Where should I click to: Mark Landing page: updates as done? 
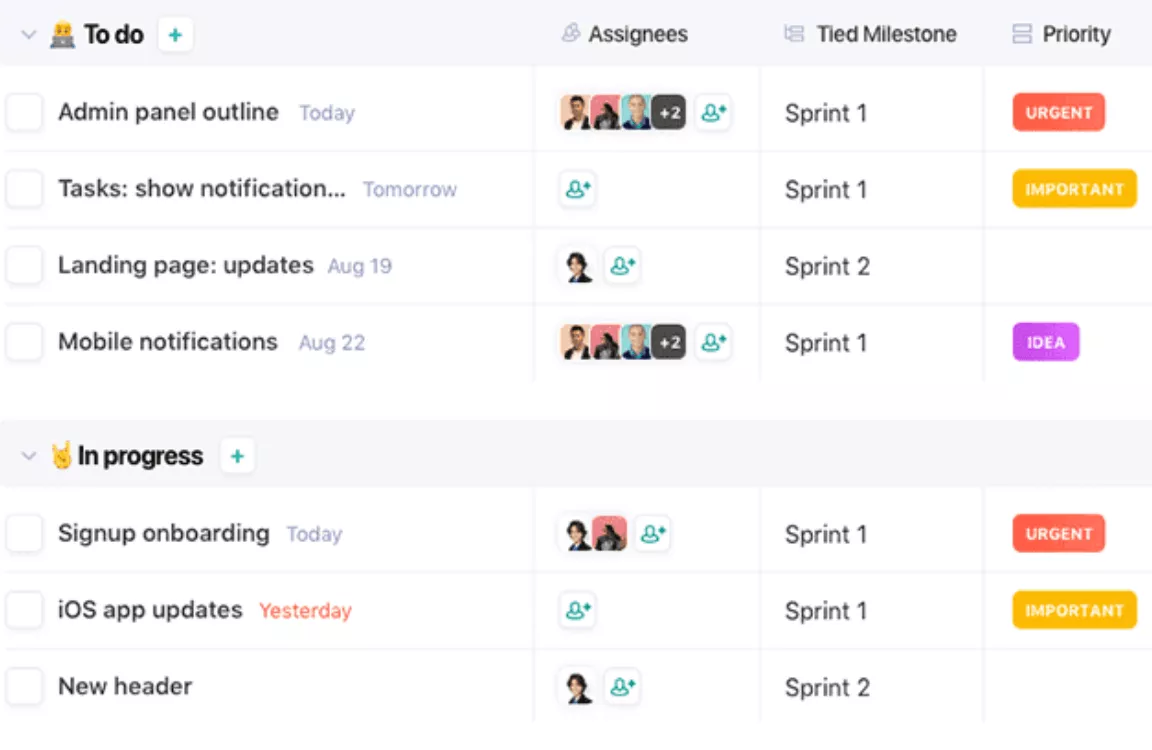(24, 265)
